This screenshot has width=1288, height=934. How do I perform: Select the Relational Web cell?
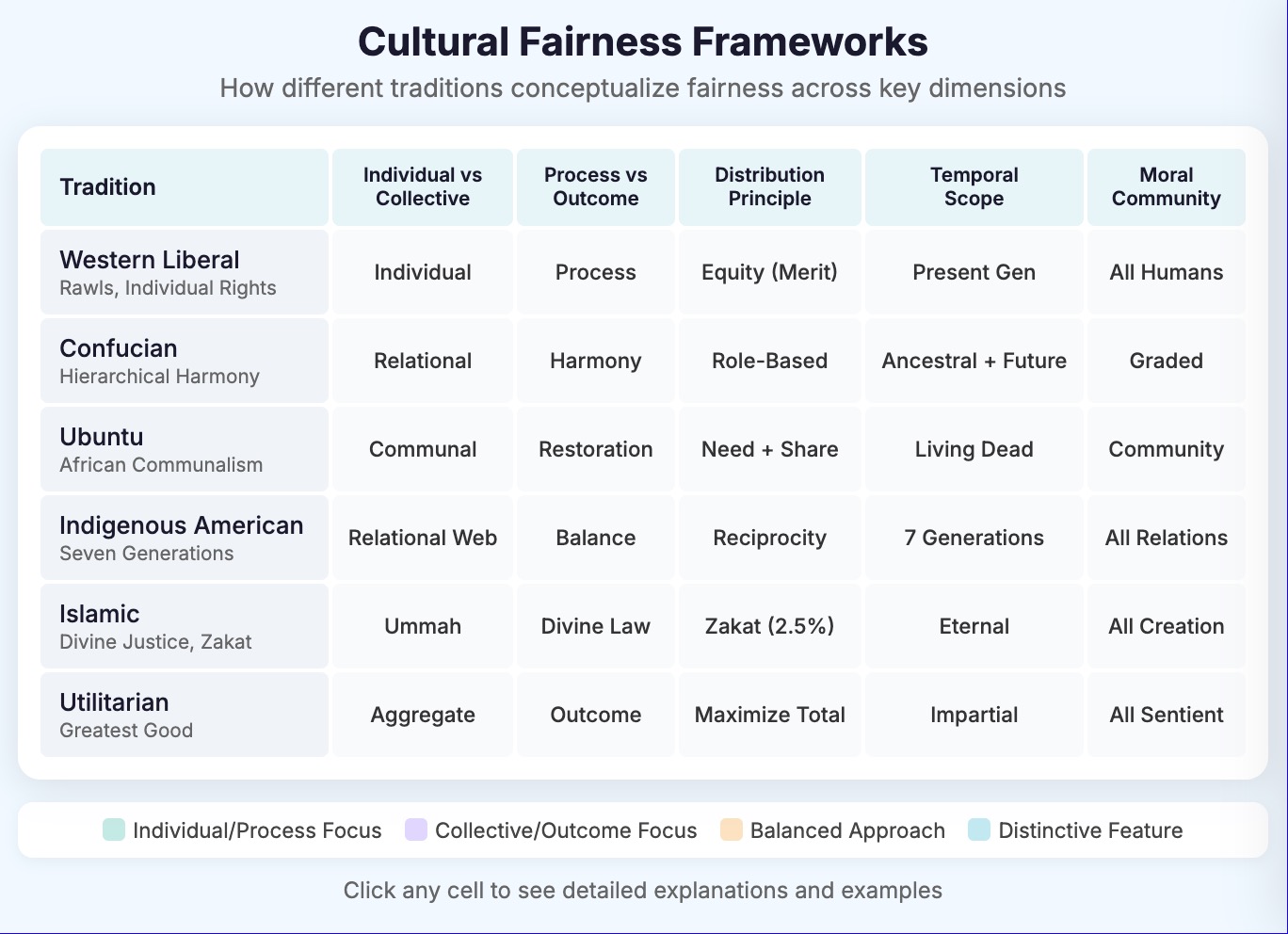pyautogui.click(x=422, y=538)
